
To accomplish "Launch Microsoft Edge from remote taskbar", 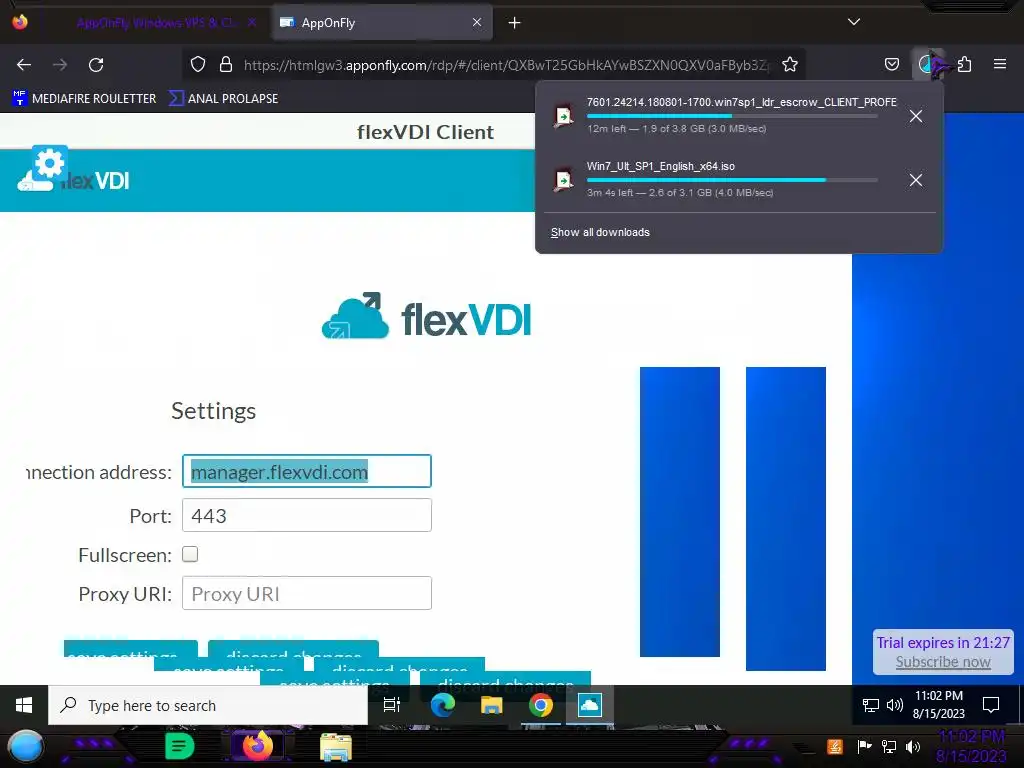I will point(442,705).
